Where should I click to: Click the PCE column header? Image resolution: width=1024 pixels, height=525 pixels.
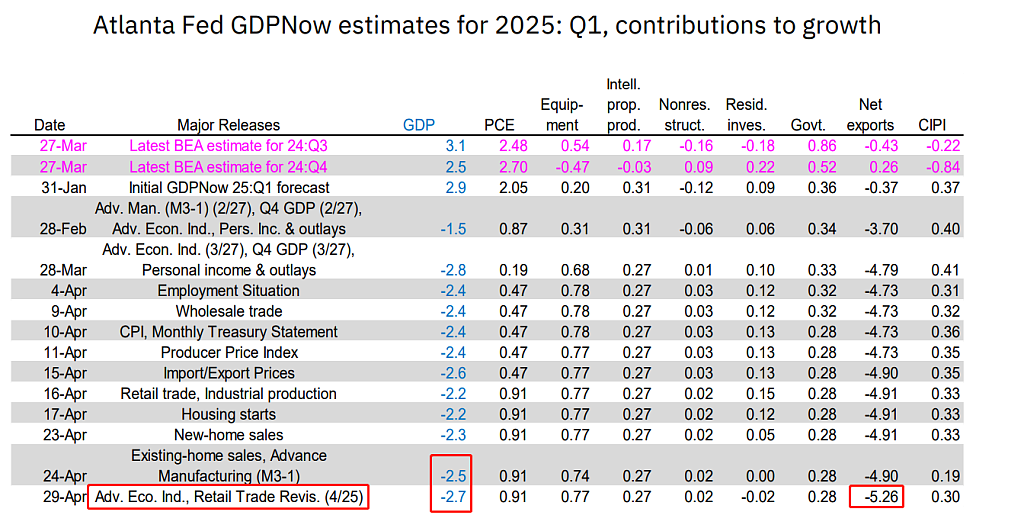(x=500, y=125)
